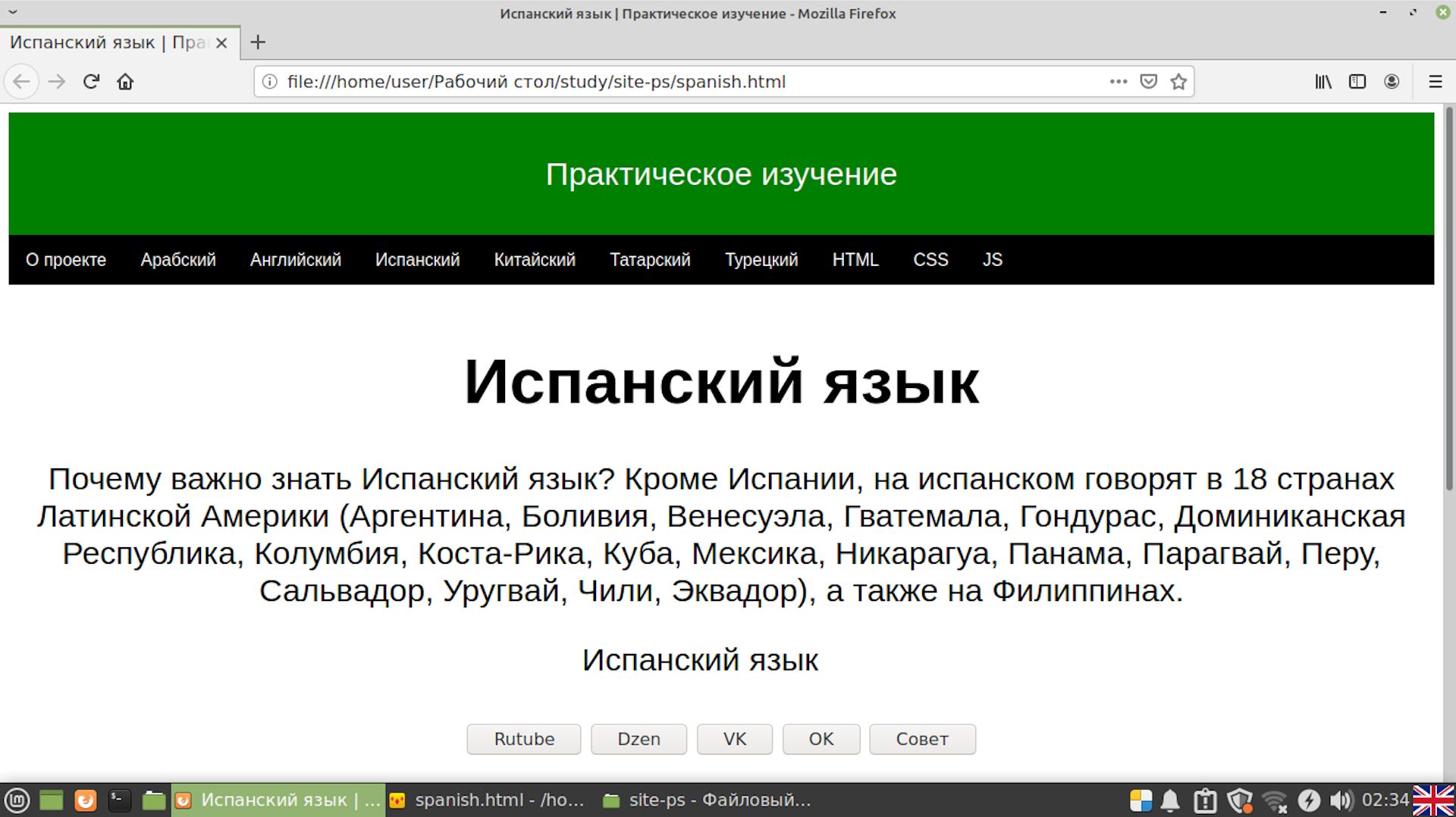Image resolution: width=1456 pixels, height=817 pixels.
Task: Reload the current page
Action: coord(90,81)
